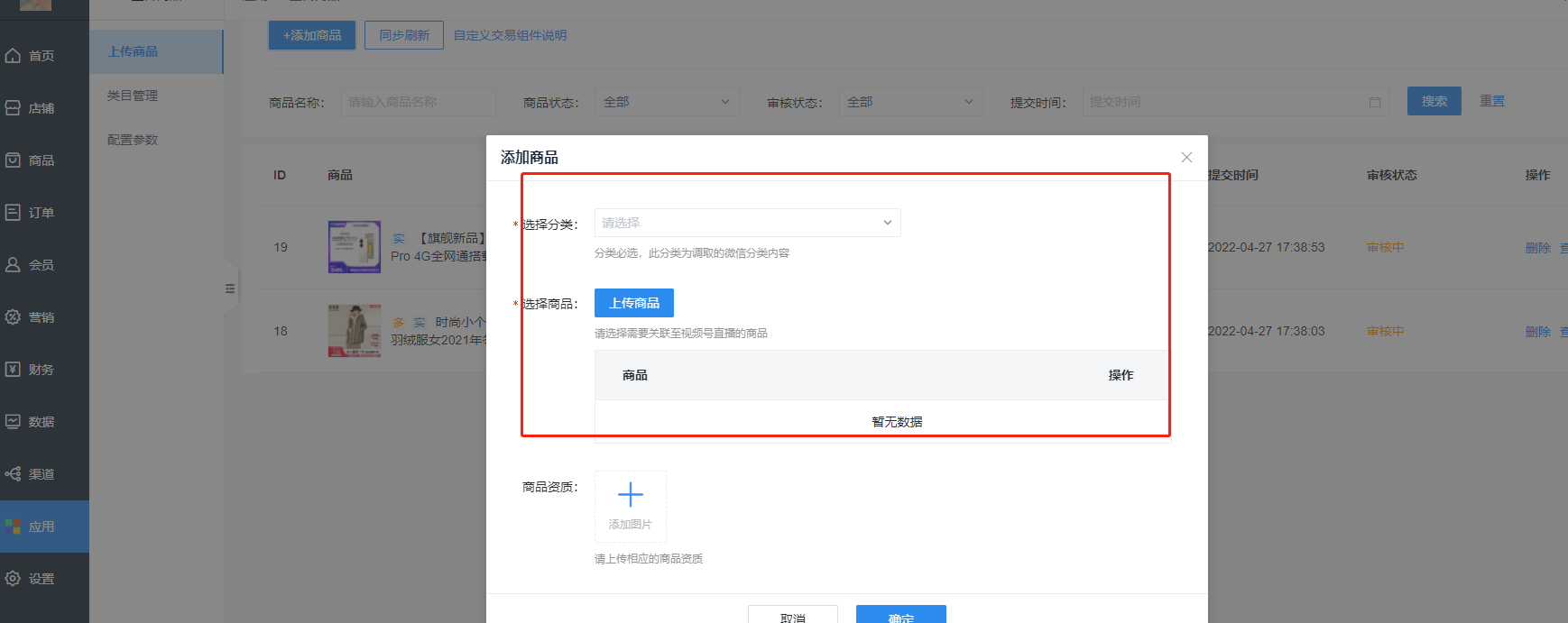This screenshot has height=623, width=1568.
Task: Click 删除 in row 19
Action: click(x=1538, y=247)
